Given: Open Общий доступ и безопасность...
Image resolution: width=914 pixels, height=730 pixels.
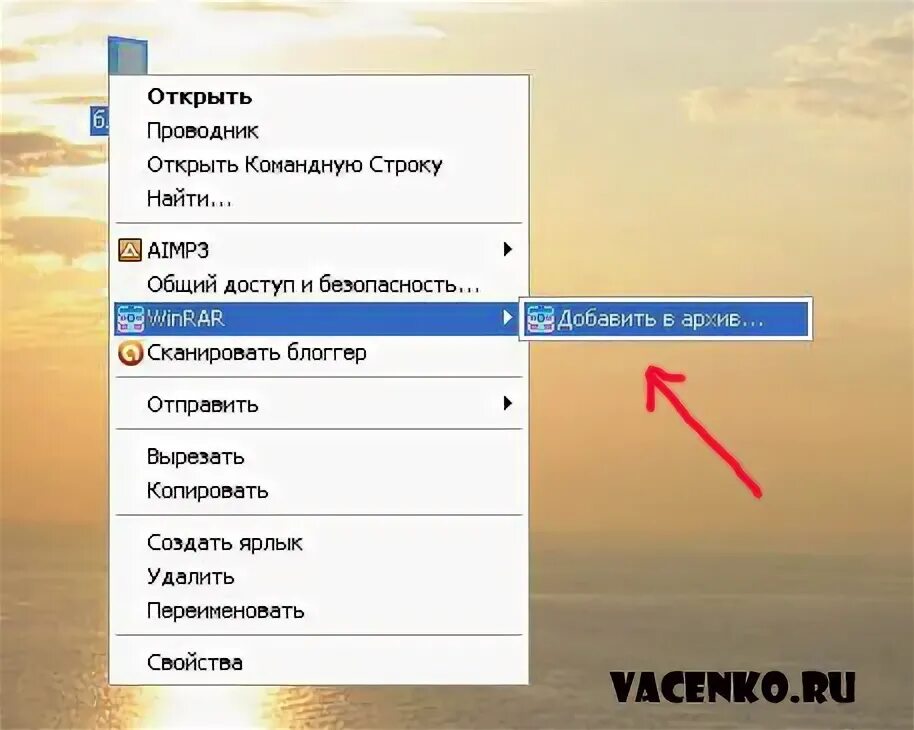Looking at the screenshot, I should [313, 285].
